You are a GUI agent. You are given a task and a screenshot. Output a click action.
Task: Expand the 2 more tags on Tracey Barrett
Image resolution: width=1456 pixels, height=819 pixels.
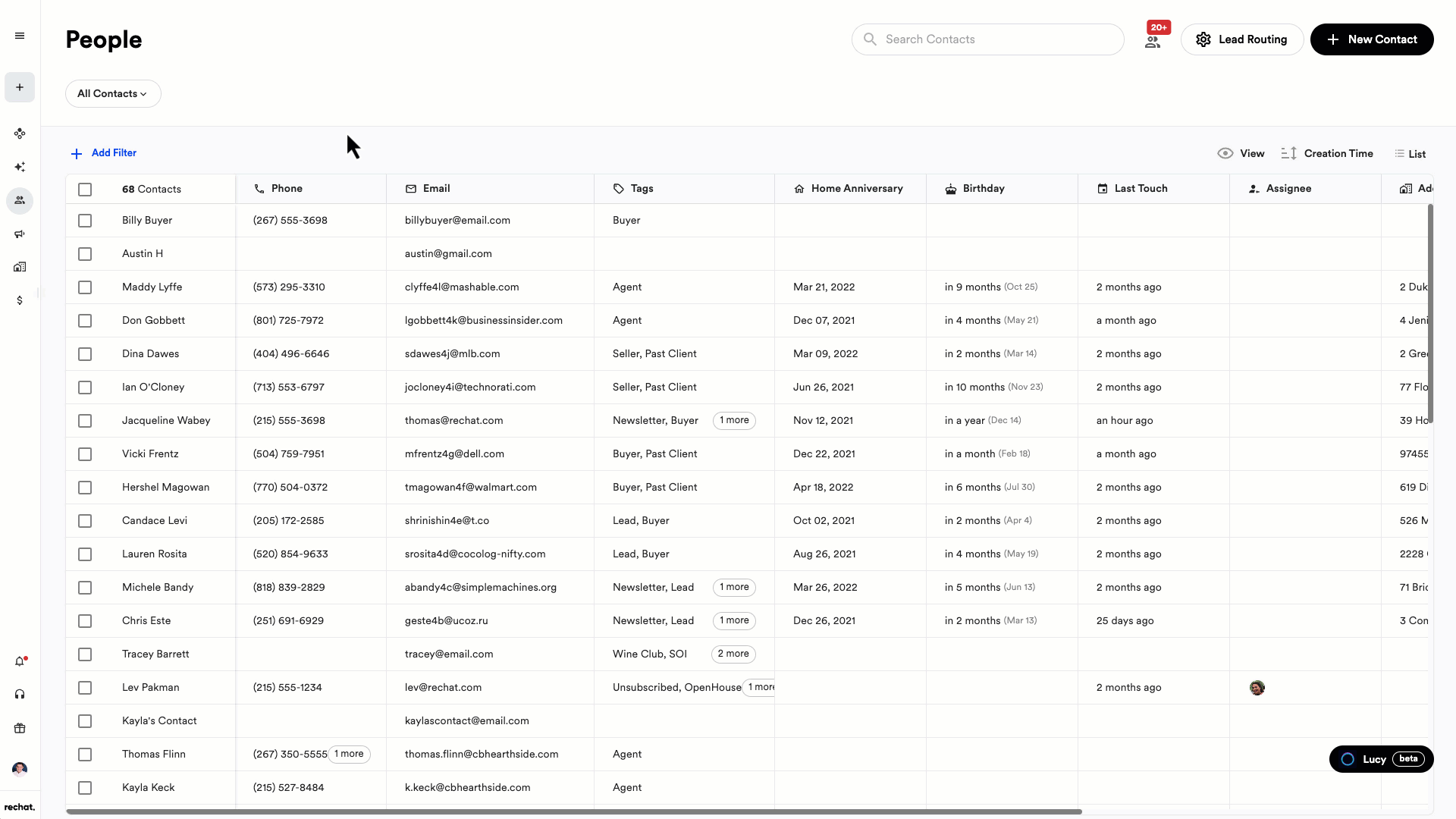(x=733, y=654)
